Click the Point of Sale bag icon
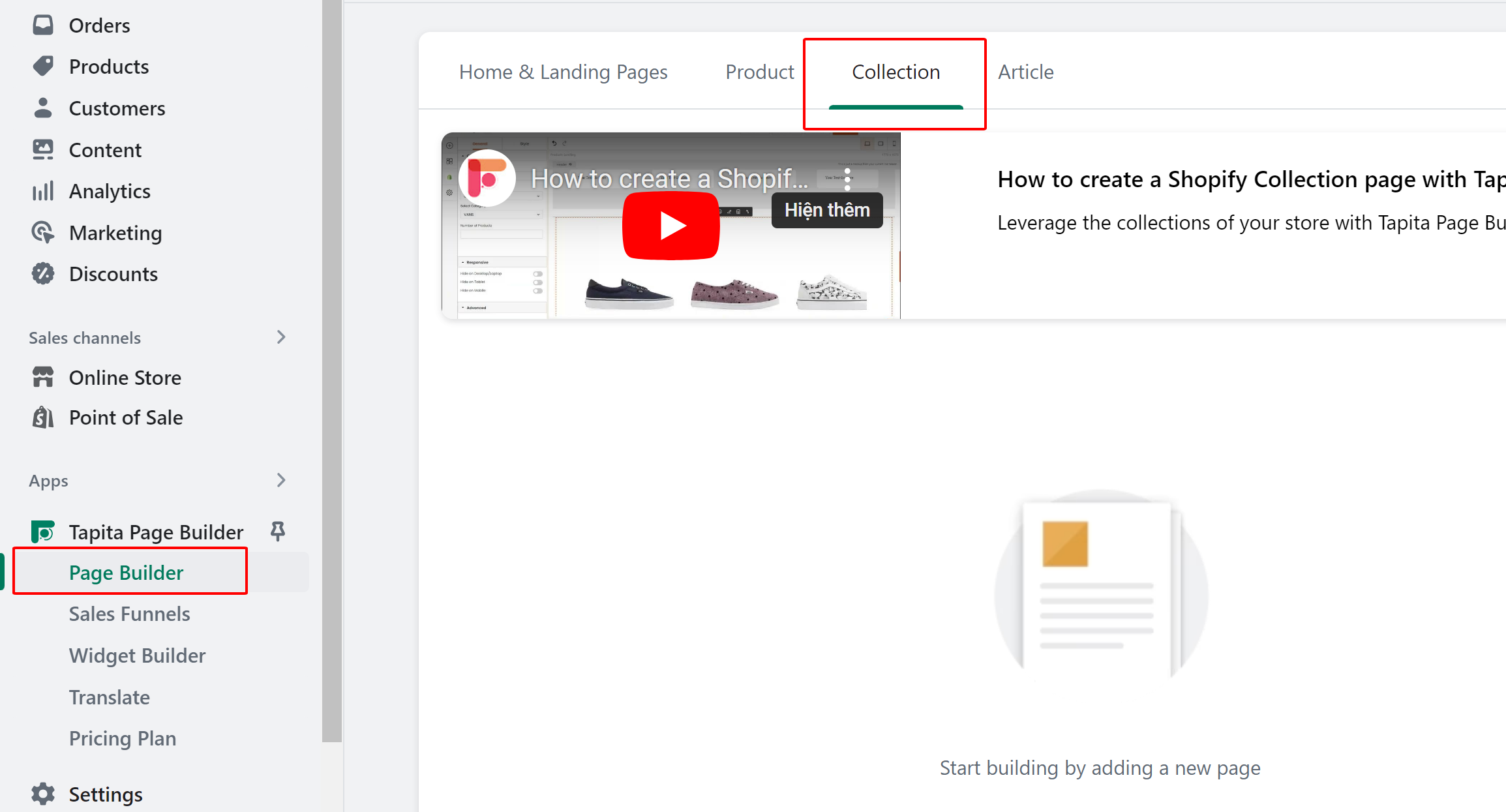 [x=43, y=417]
